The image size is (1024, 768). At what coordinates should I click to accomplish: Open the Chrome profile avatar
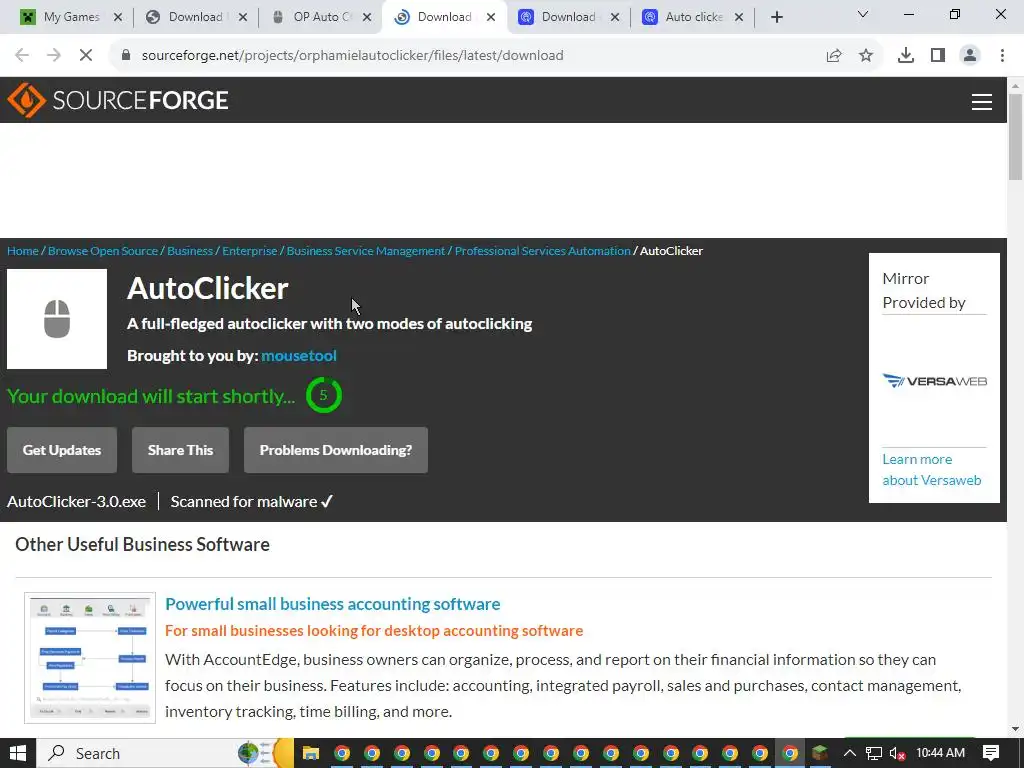click(970, 56)
